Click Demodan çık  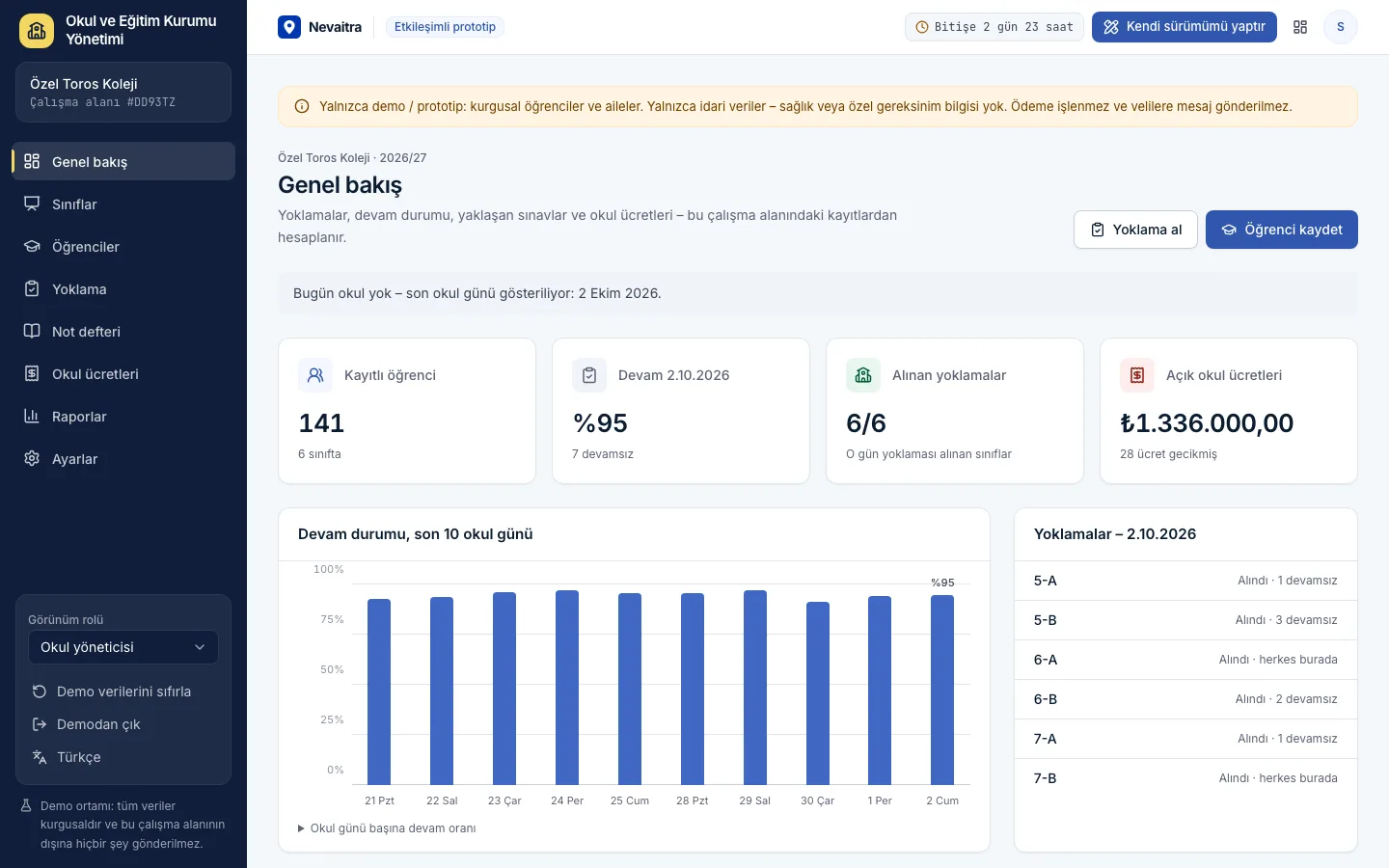[x=123, y=724]
